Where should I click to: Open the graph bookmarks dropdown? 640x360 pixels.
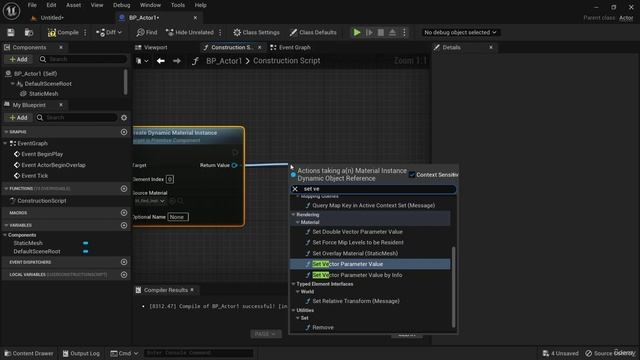[142, 61]
